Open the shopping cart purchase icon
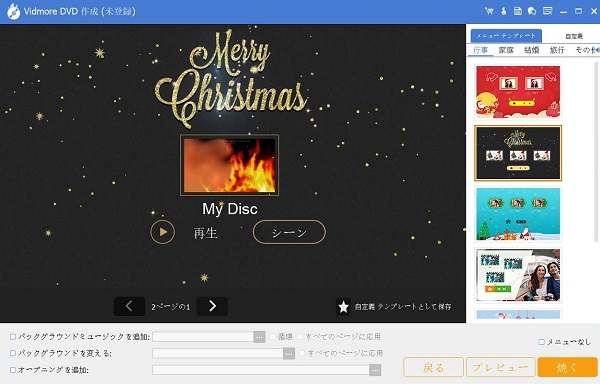 click(x=489, y=11)
